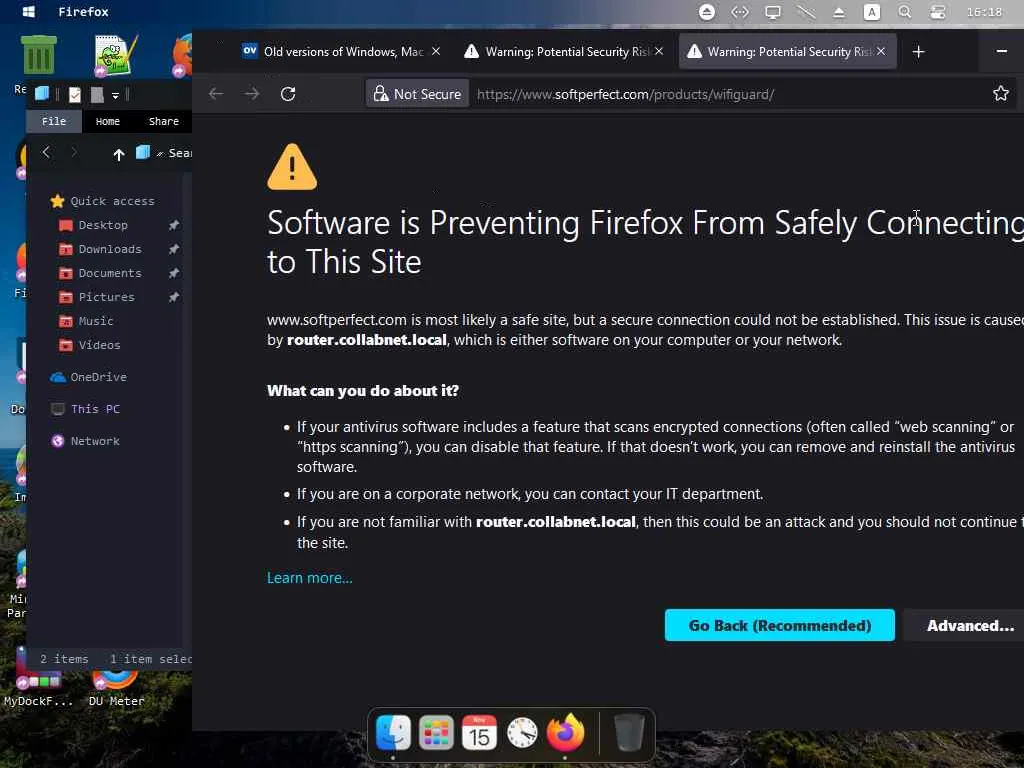Click the pin icon next to Desktop

(174, 225)
